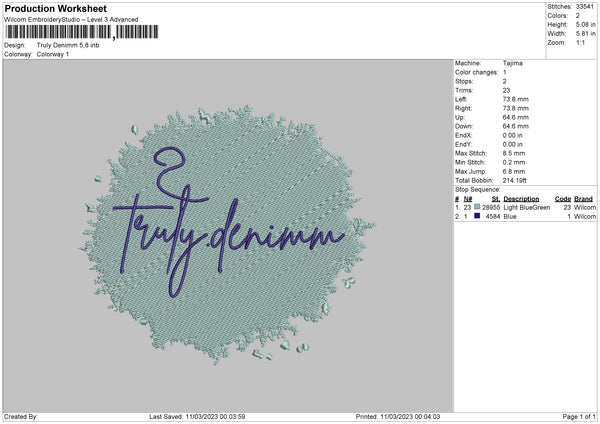Click the Stitches count value 33541
Viewport: 600px width, 424px height.
click(x=587, y=7)
